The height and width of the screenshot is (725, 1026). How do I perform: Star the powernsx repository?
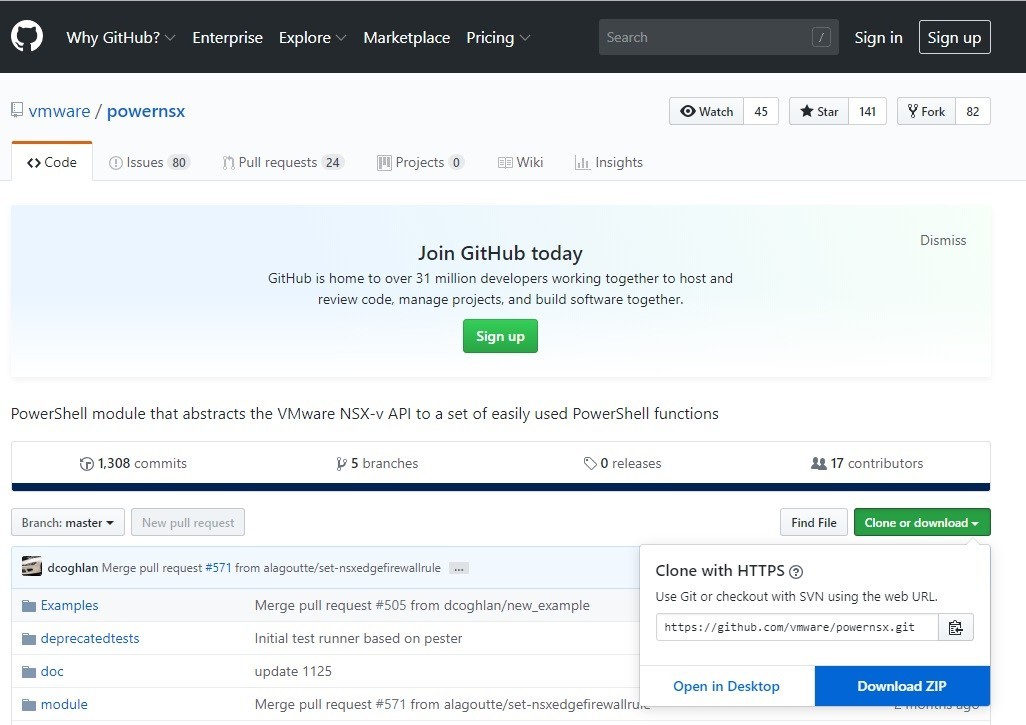coord(819,111)
